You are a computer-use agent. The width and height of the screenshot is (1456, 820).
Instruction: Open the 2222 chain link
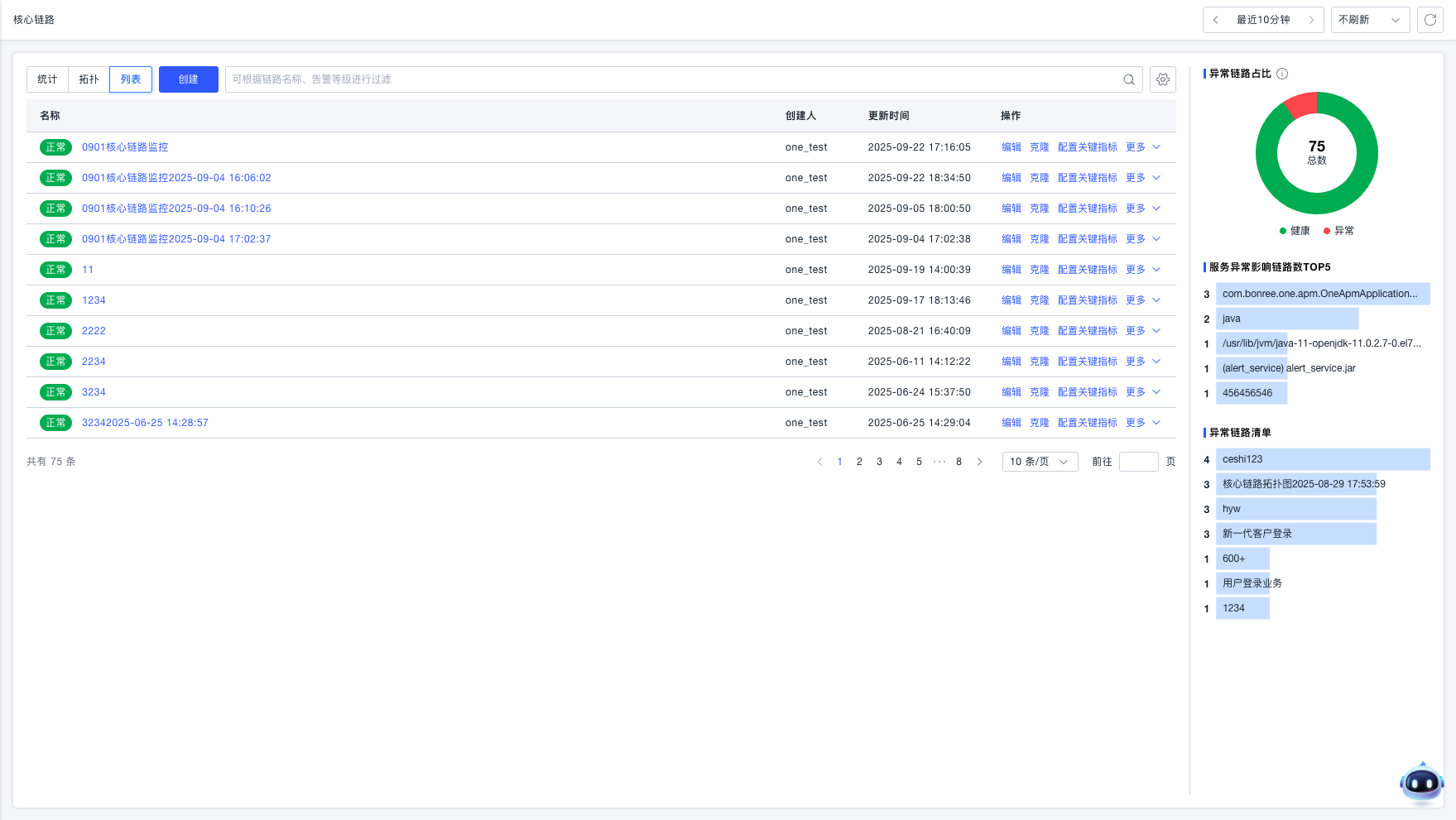point(94,331)
